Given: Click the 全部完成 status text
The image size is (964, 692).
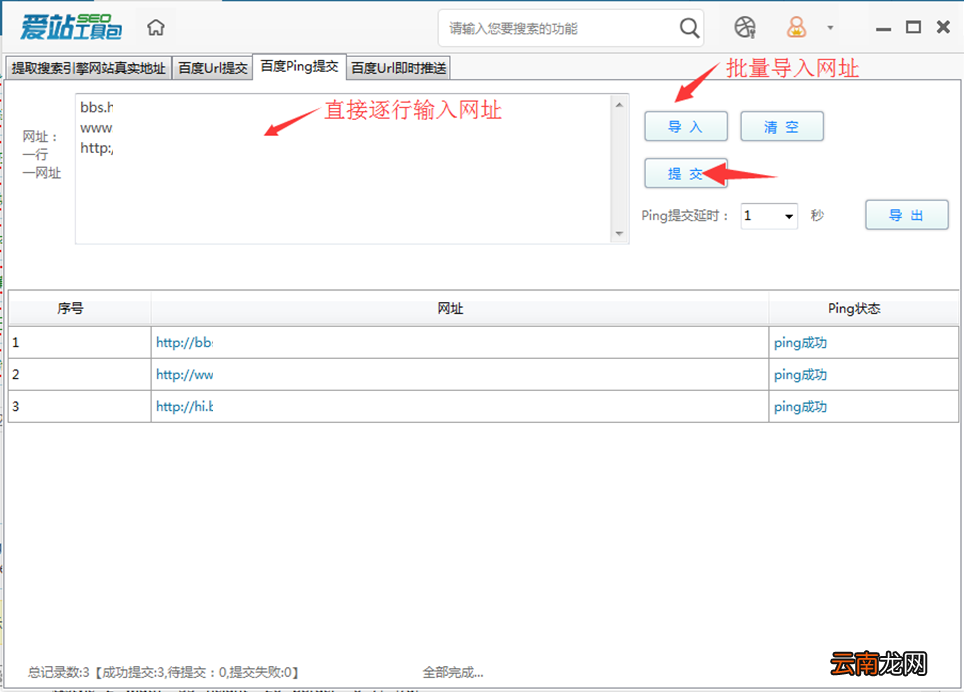Looking at the screenshot, I should [x=453, y=672].
